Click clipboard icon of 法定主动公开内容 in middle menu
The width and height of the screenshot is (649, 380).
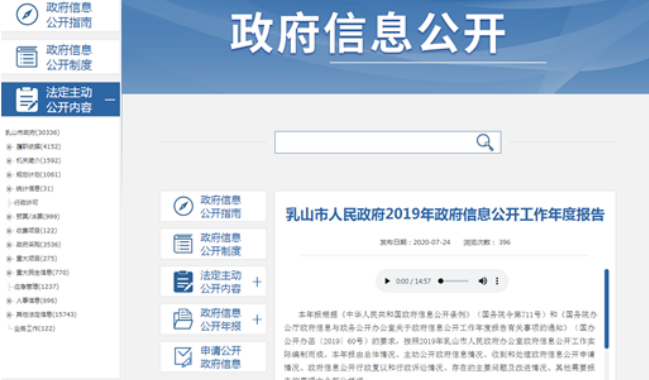[x=183, y=281]
